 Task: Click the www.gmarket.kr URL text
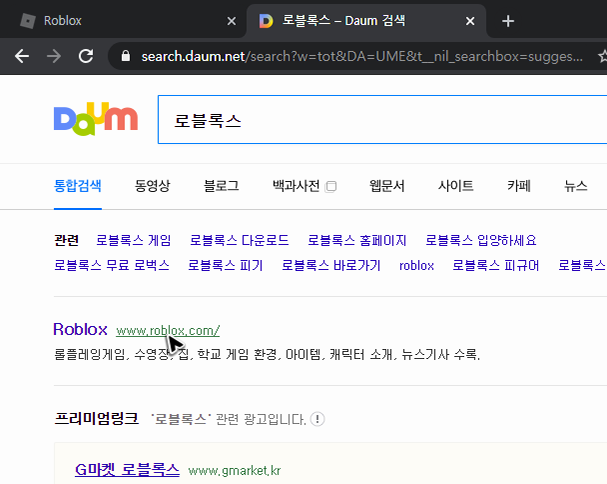tap(235, 471)
